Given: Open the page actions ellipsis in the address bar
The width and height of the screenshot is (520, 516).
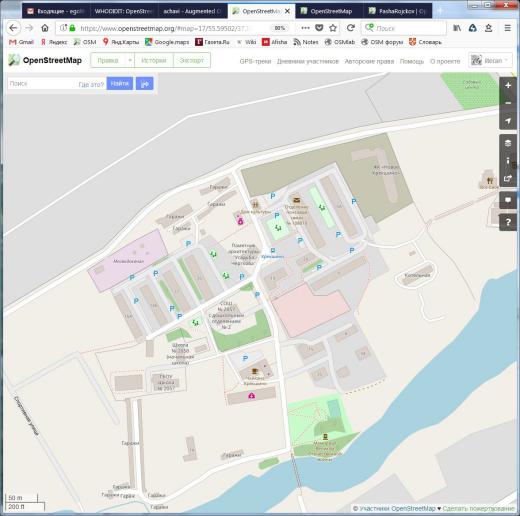Looking at the screenshot, I should pos(305,28).
